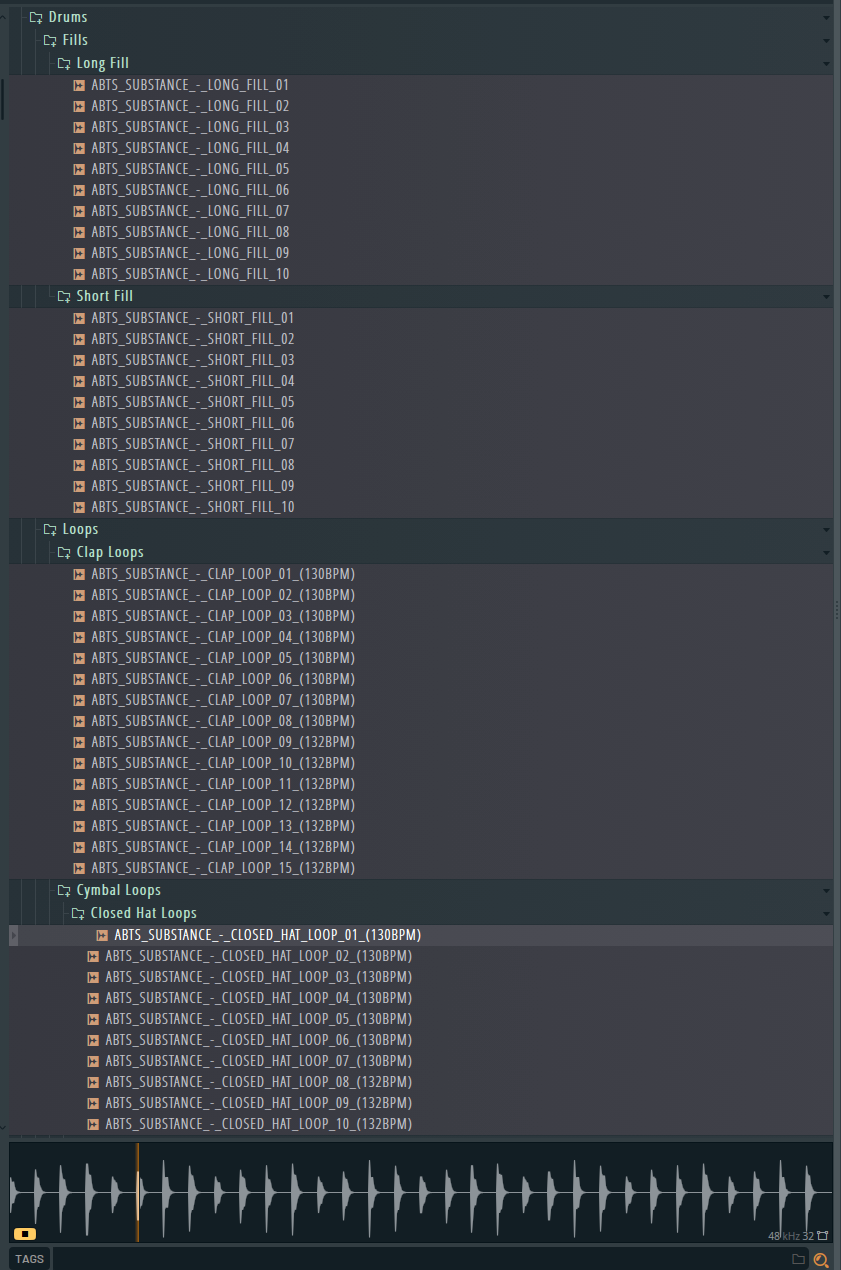Click audio icon of SHORT_FILL_03 sample
Image resolution: width=841 pixels, height=1270 pixels.
pos(79,360)
